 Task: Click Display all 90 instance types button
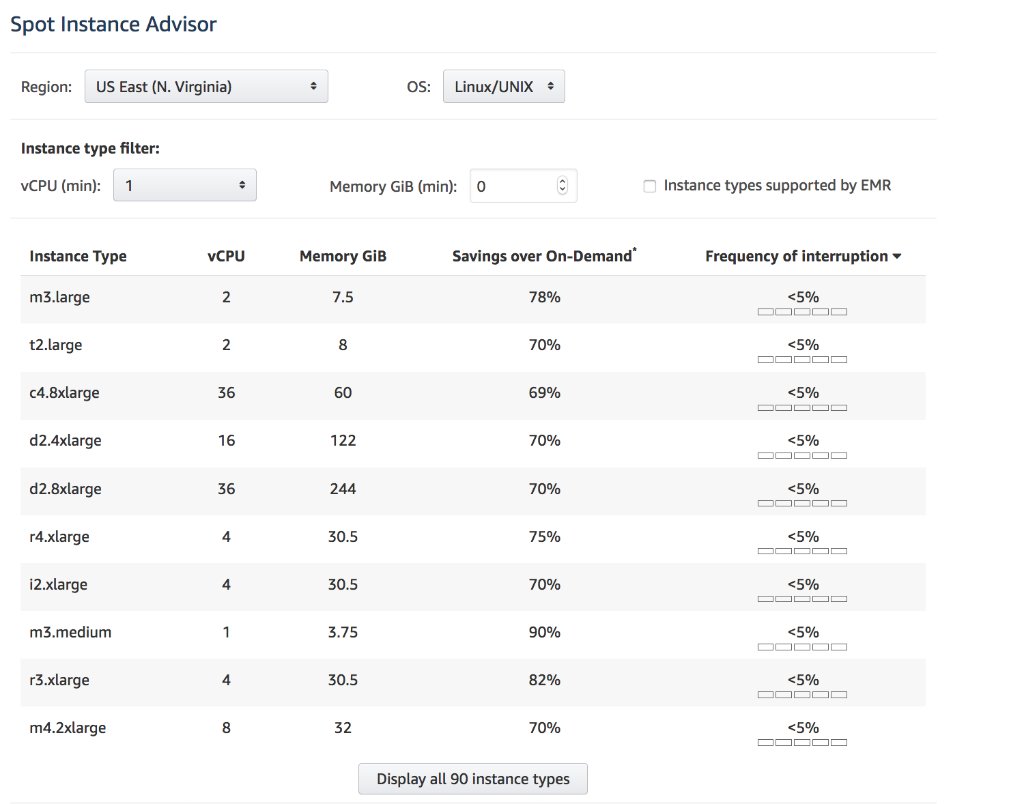coord(473,779)
